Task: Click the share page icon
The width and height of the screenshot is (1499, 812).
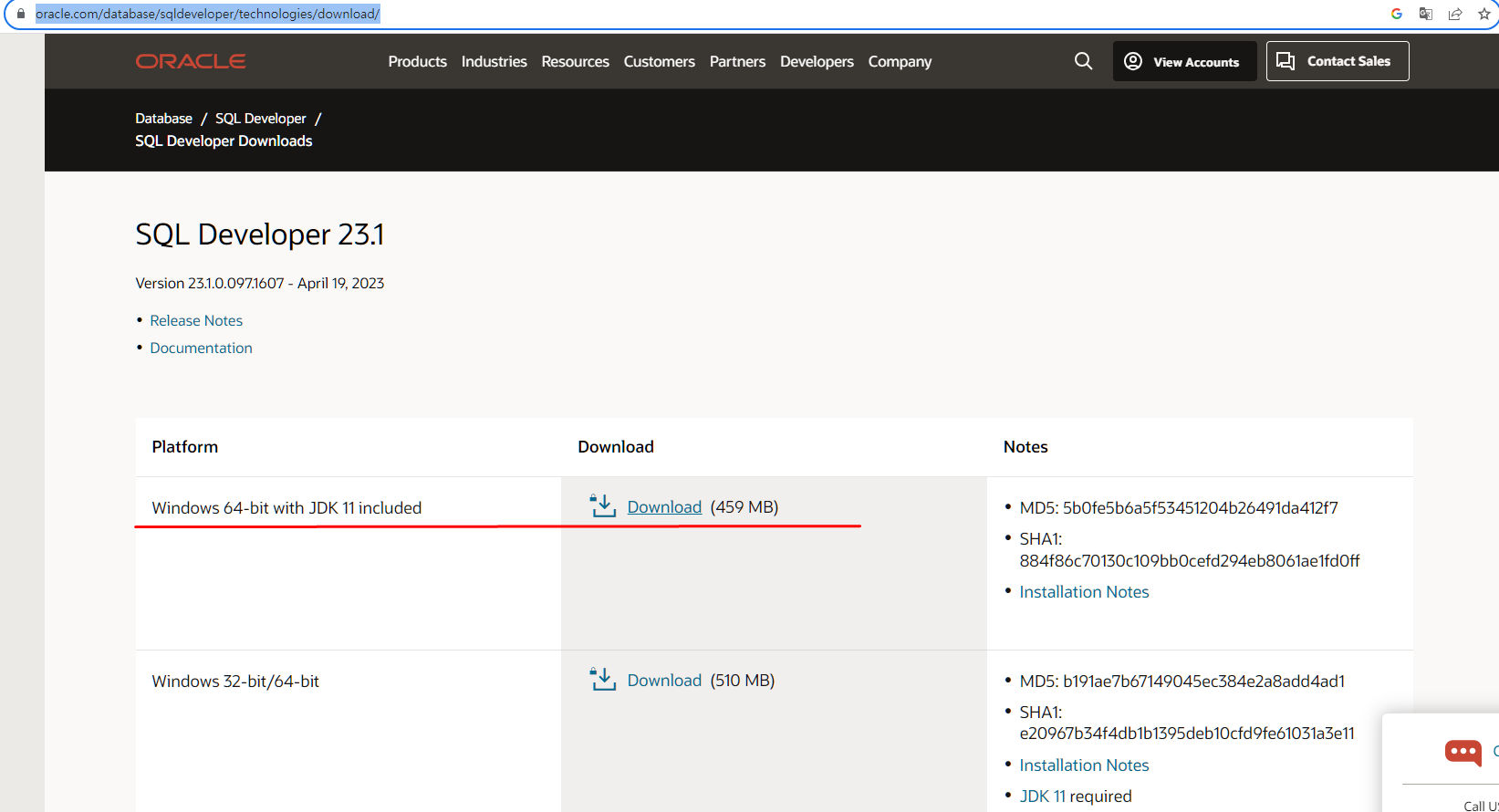Action: [1455, 14]
